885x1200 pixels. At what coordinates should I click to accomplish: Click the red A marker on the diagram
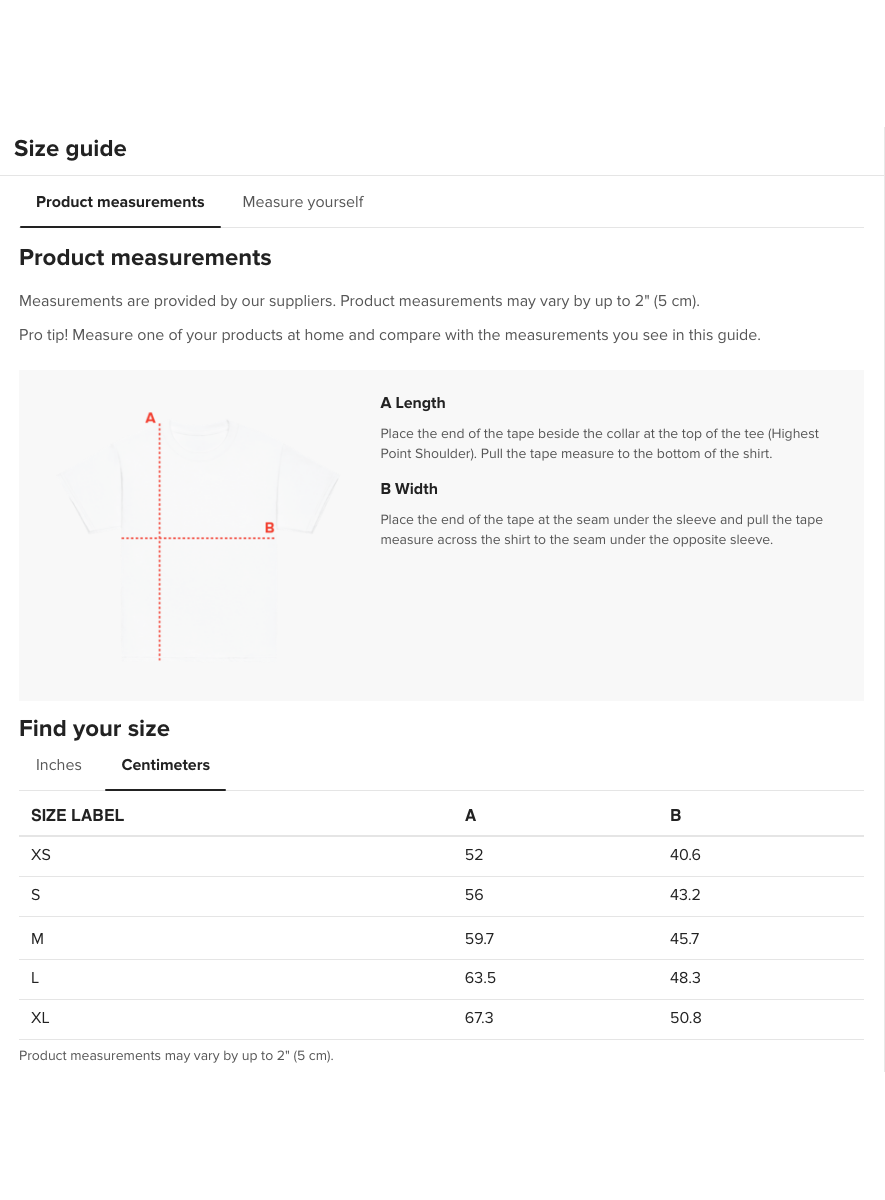[150, 418]
